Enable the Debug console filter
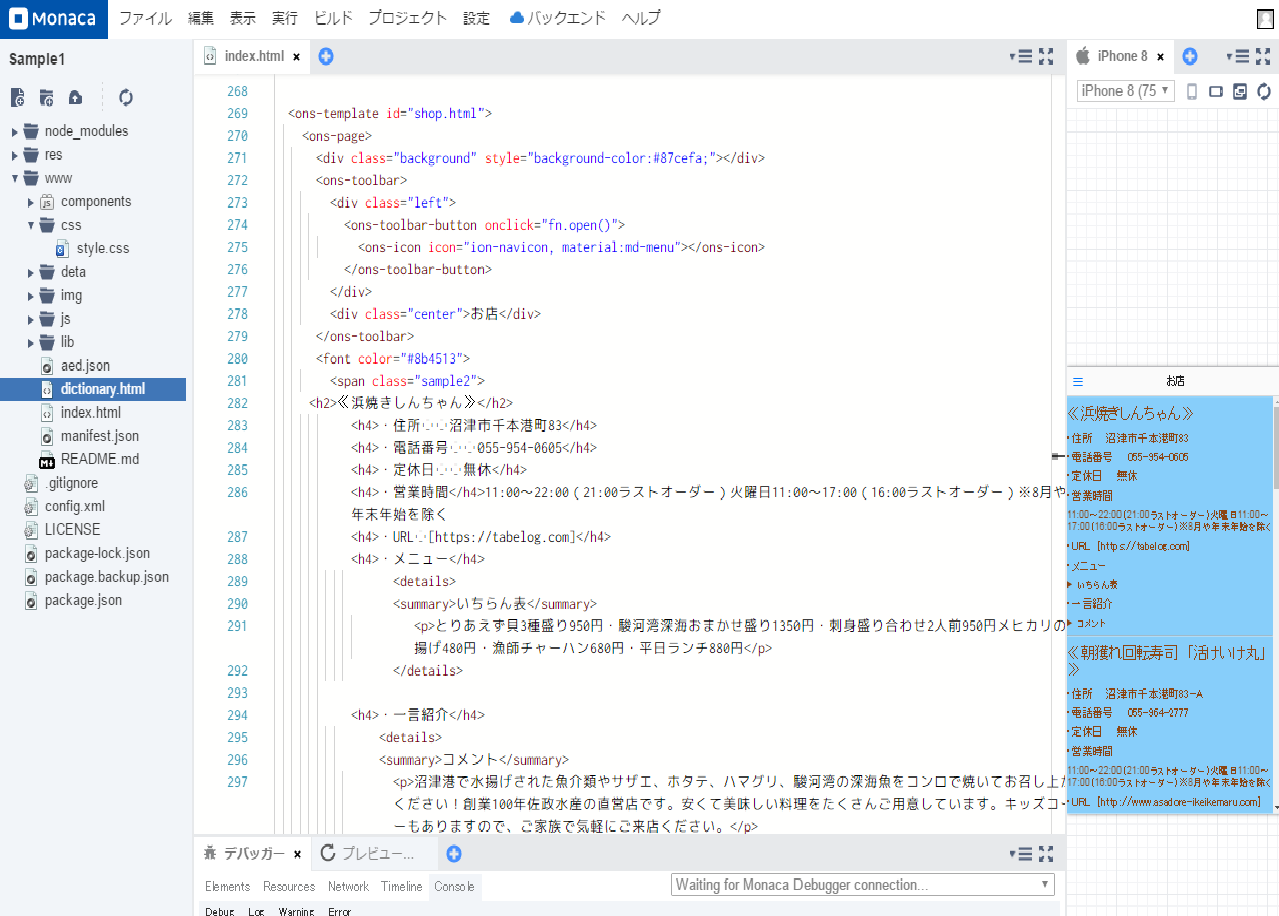 219,911
